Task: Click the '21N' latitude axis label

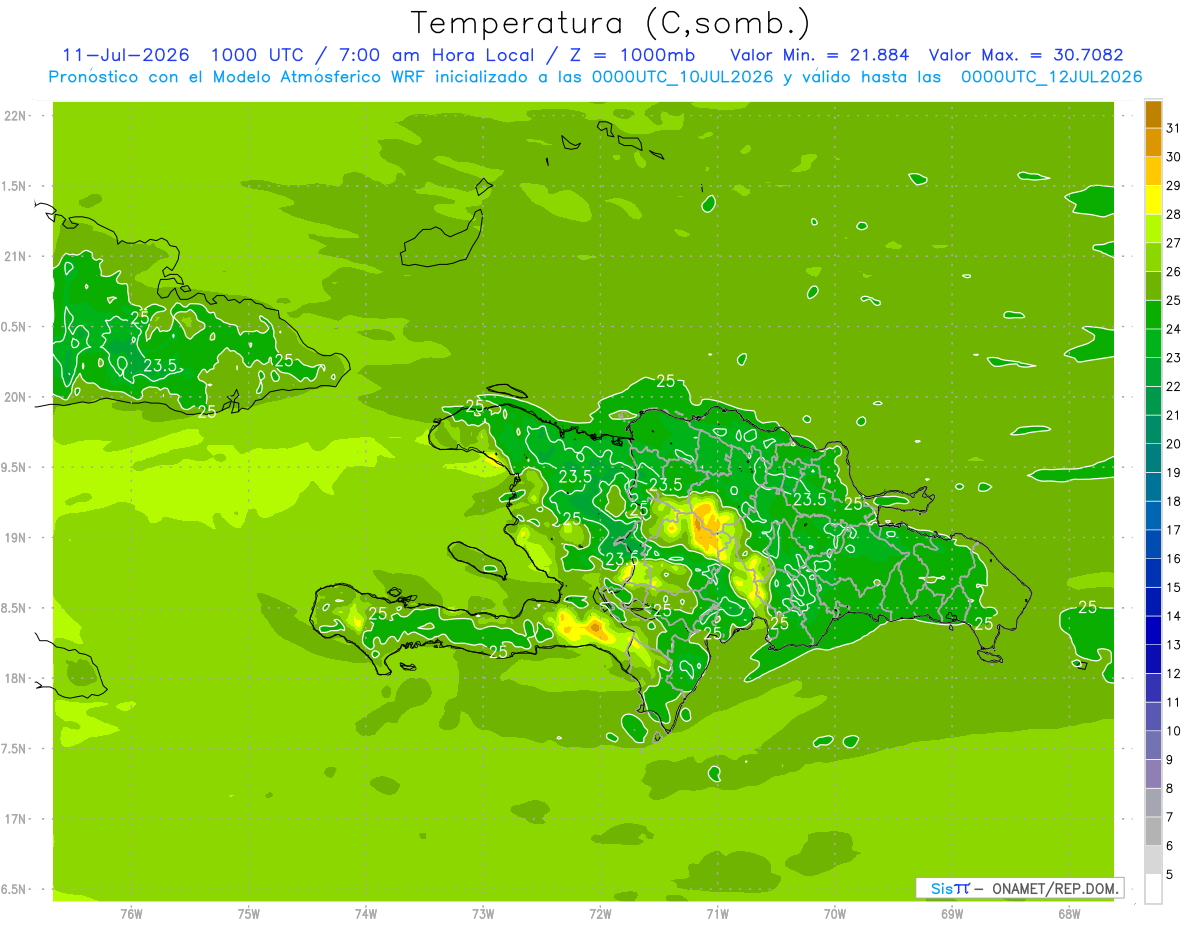Action: 16,257
